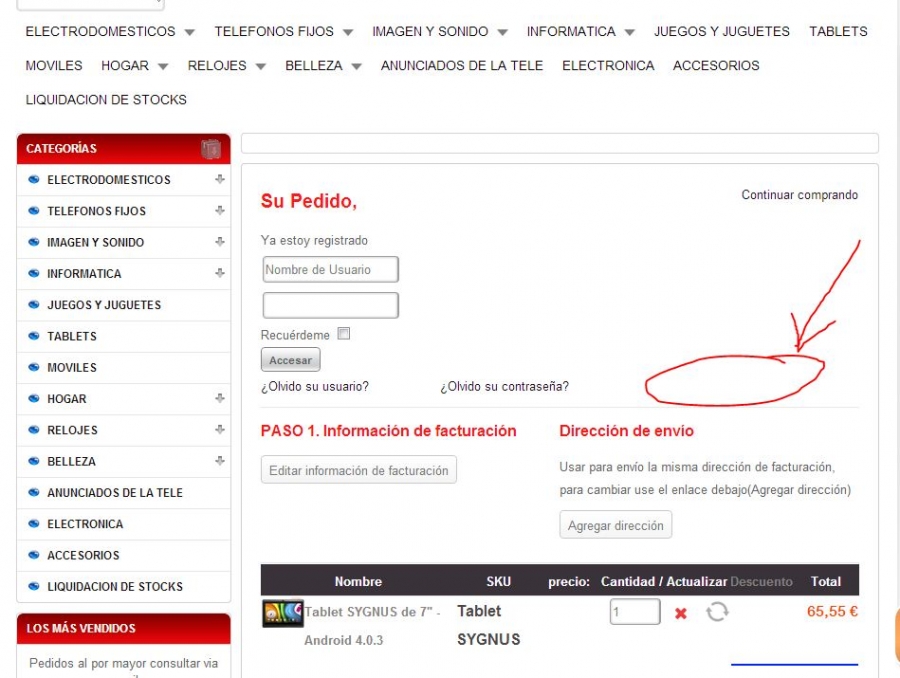Select ELECTRONICA in sidebar categories
900x678 pixels.
[x=85, y=524]
